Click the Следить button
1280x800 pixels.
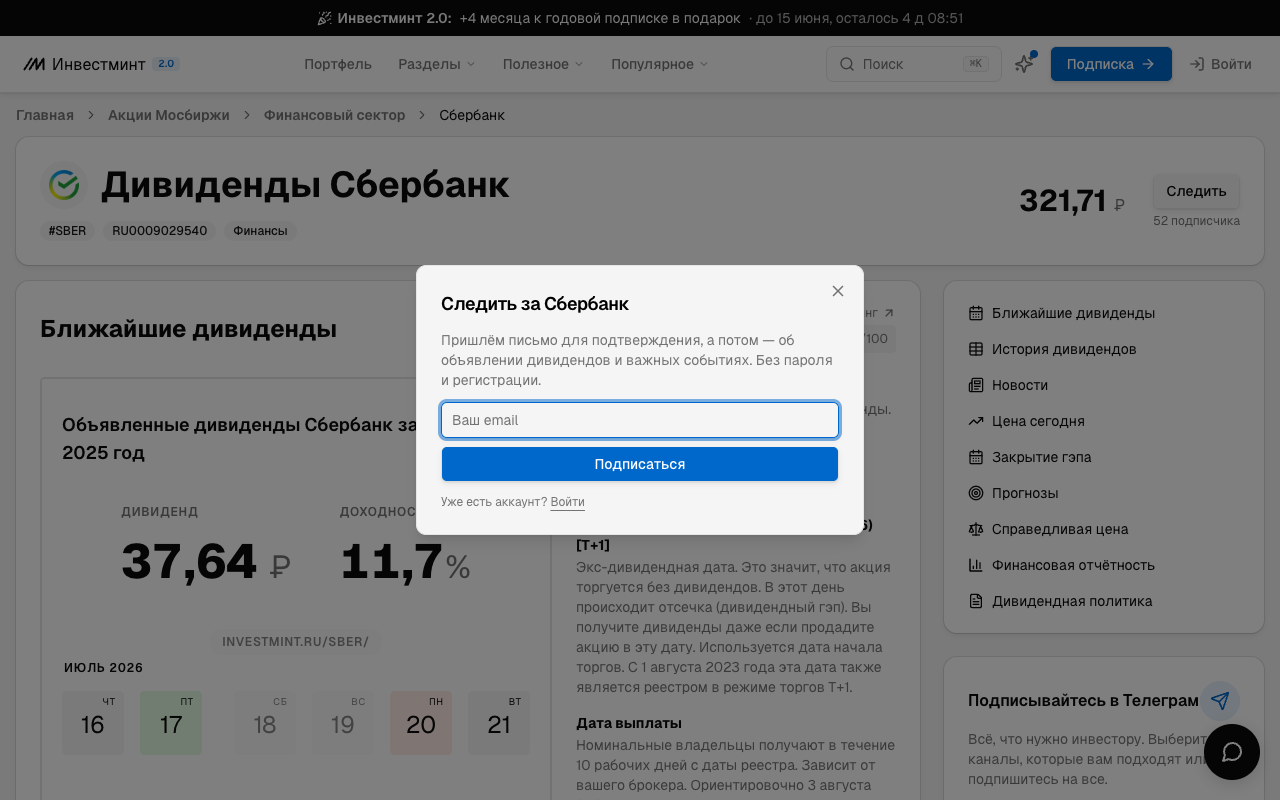(1196, 191)
